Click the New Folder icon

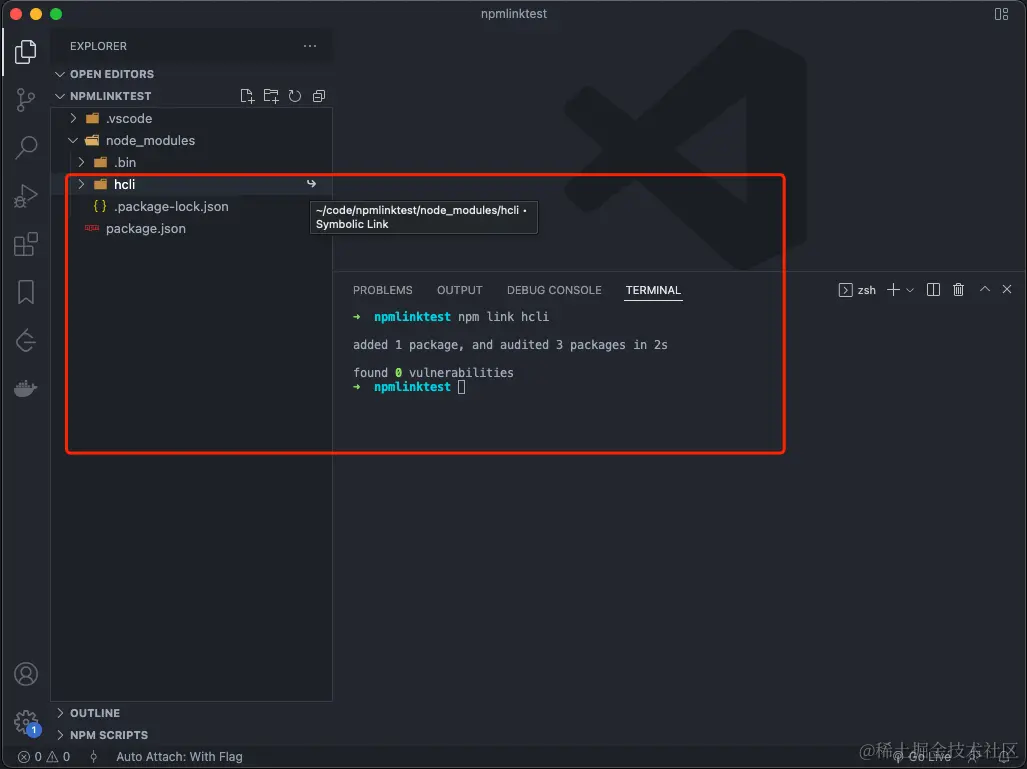271,96
